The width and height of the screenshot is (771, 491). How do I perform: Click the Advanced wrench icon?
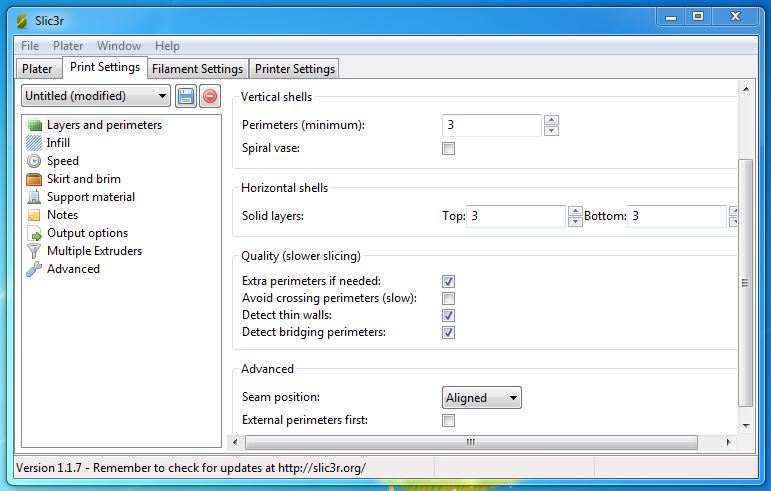pyautogui.click(x=34, y=269)
